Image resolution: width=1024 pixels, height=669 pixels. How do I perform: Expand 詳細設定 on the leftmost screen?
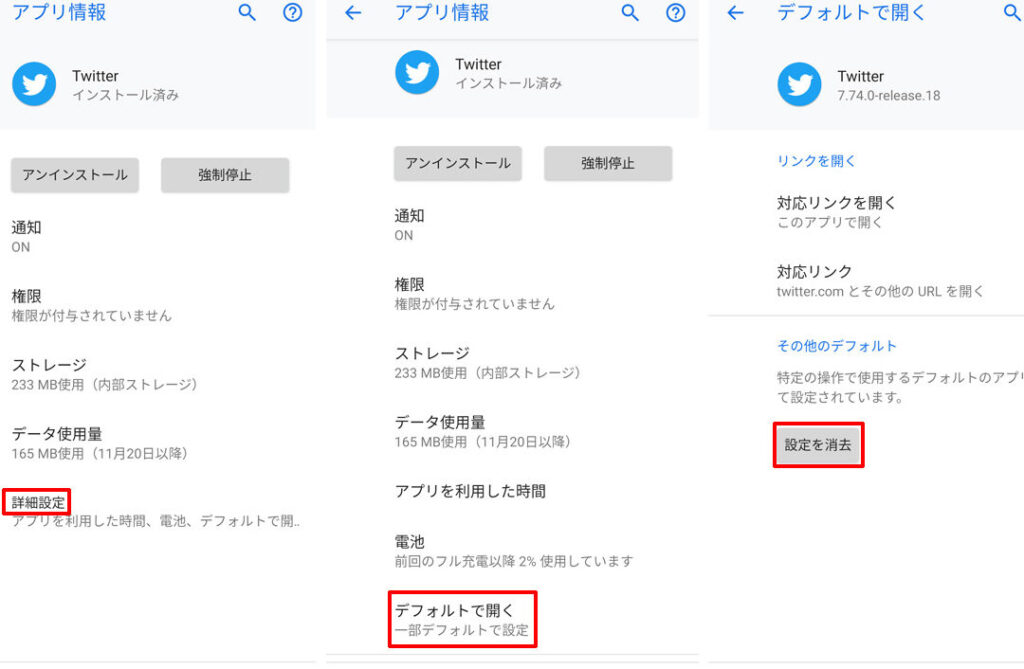click(38, 502)
